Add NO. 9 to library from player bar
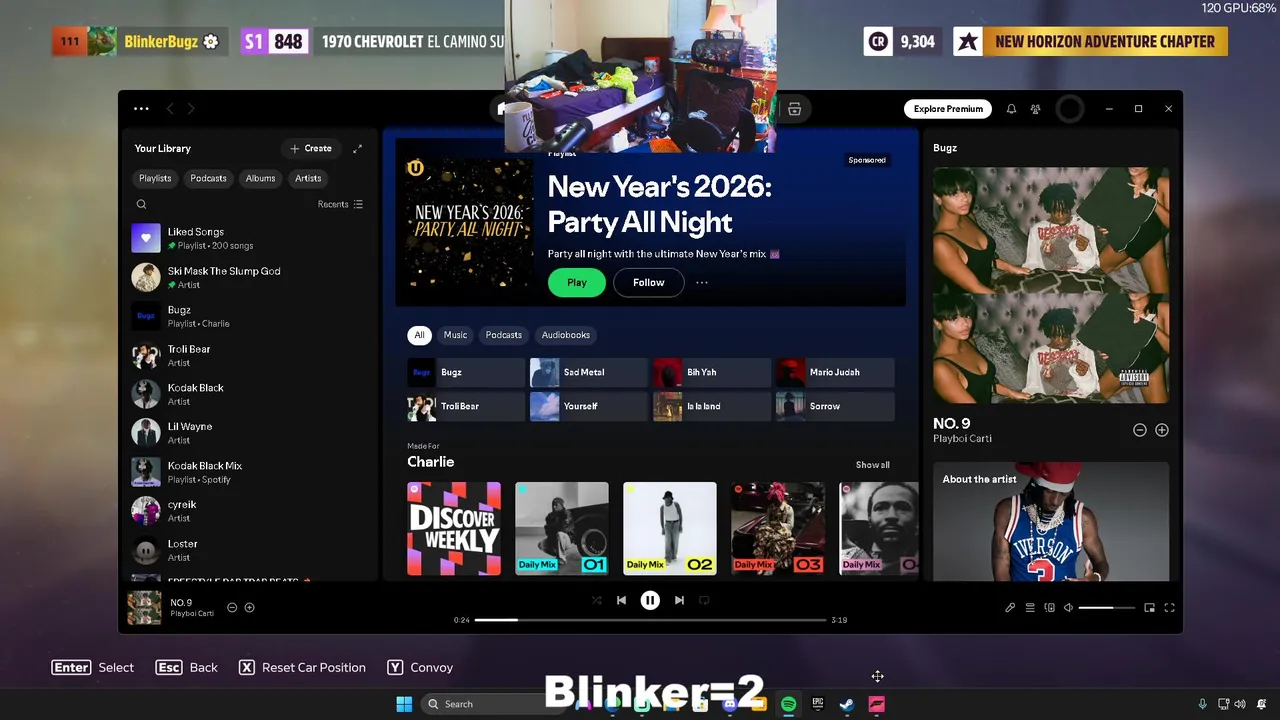Image resolution: width=1280 pixels, height=720 pixels. click(x=249, y=607)
